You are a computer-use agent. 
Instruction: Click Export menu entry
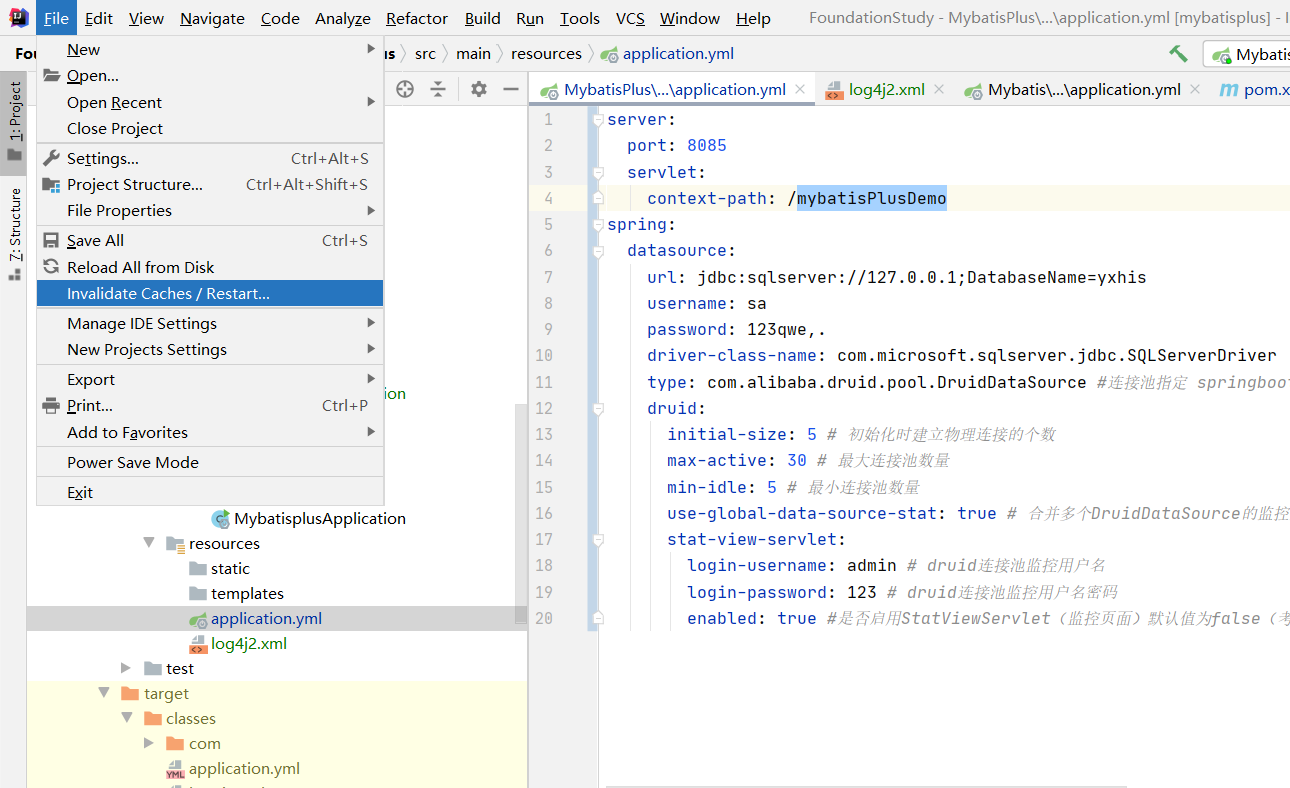(x=210, y=379)
